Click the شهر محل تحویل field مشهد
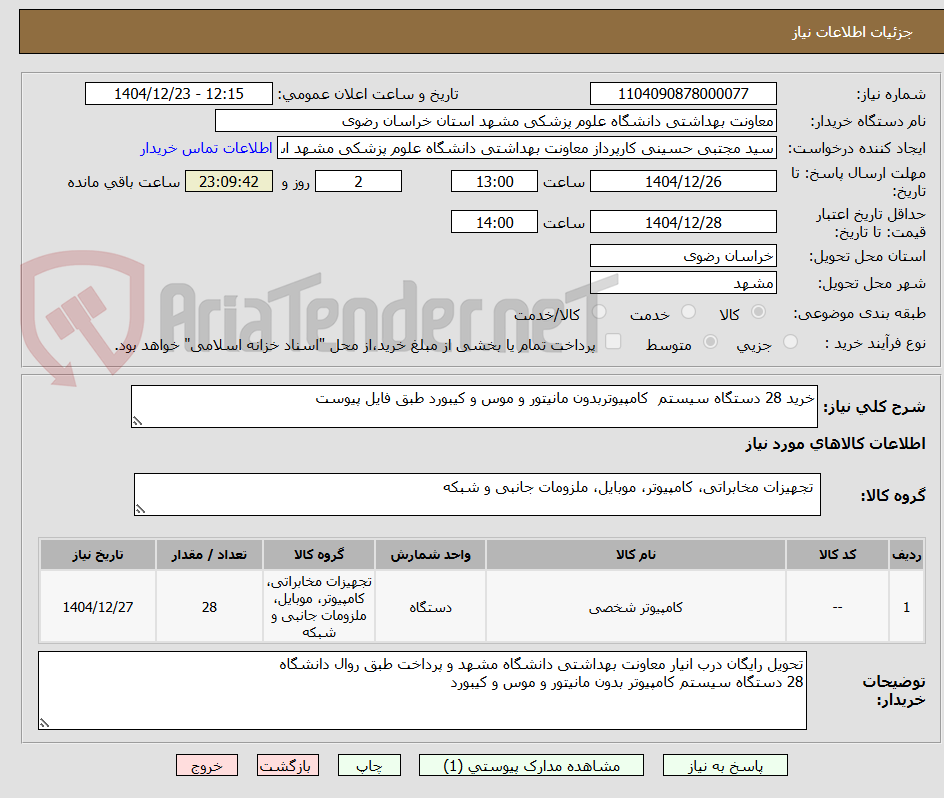944x798 pixels. (683, 283)
